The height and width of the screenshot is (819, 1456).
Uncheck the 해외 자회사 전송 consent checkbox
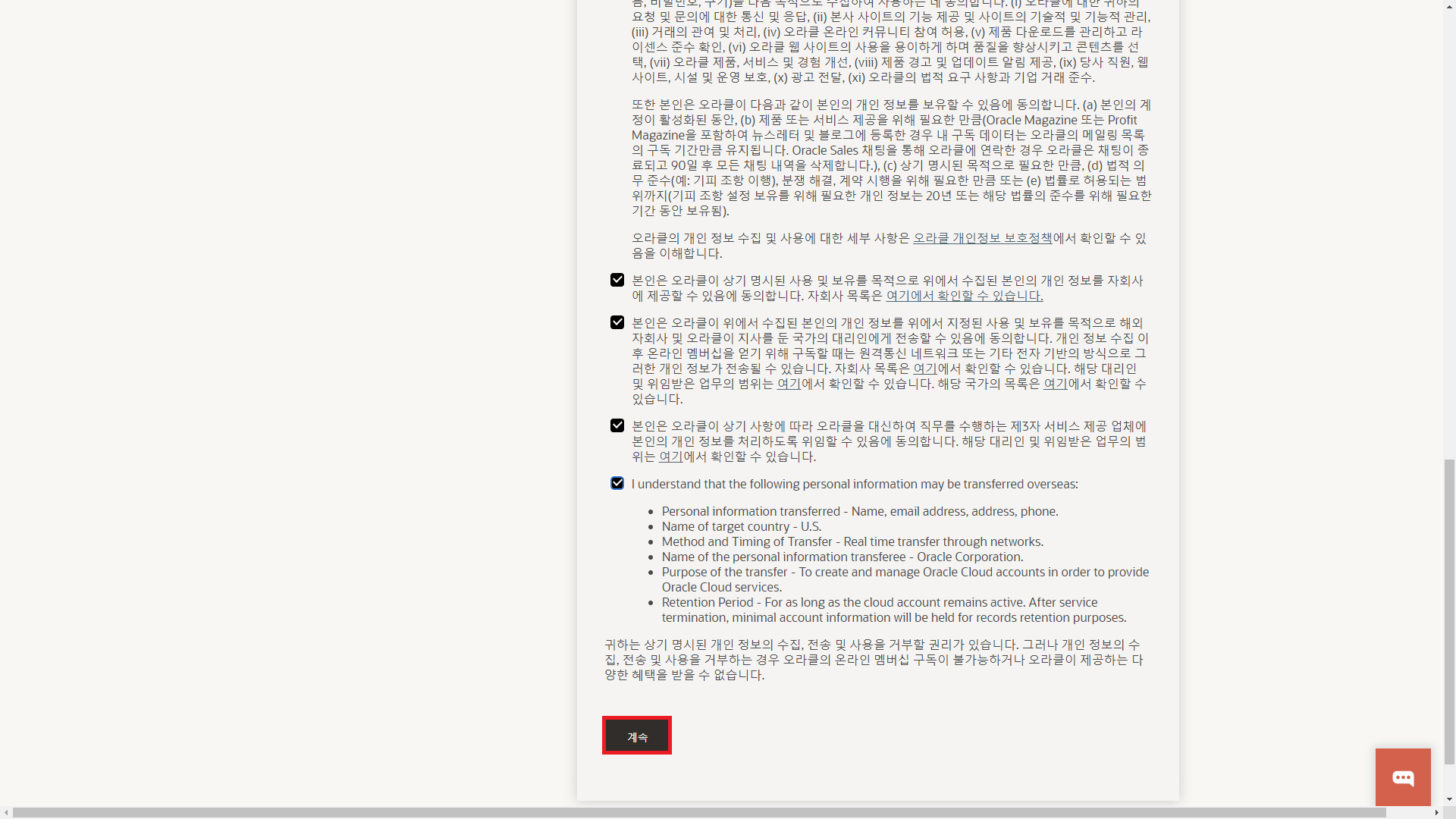pyautogui.click(x=617, y=323)
